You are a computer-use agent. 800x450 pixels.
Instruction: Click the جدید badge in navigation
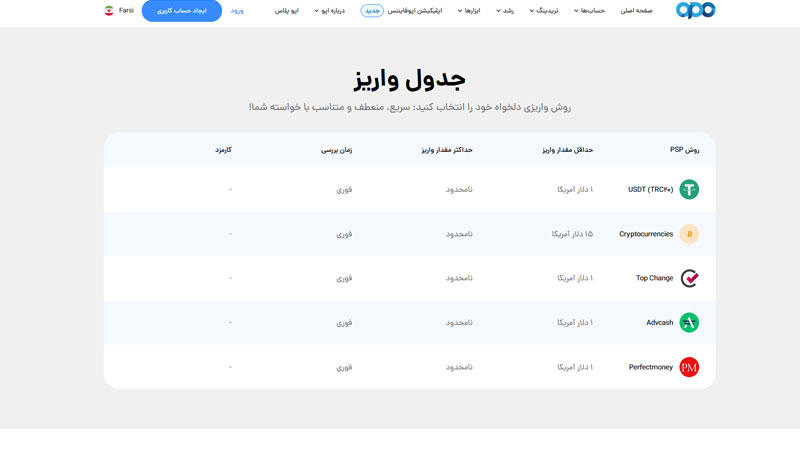[372, 11]
